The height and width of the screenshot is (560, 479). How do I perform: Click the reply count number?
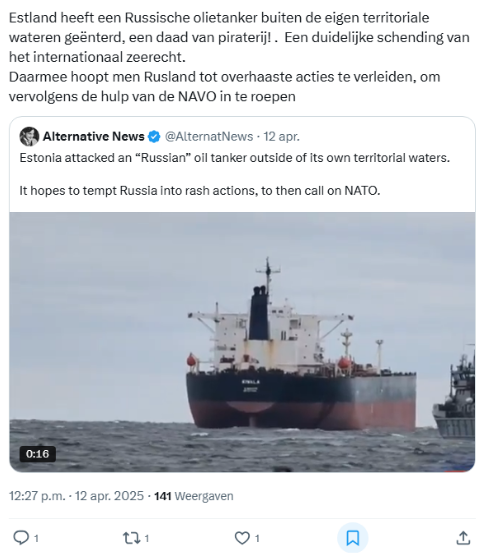click(x=36, y=538)
